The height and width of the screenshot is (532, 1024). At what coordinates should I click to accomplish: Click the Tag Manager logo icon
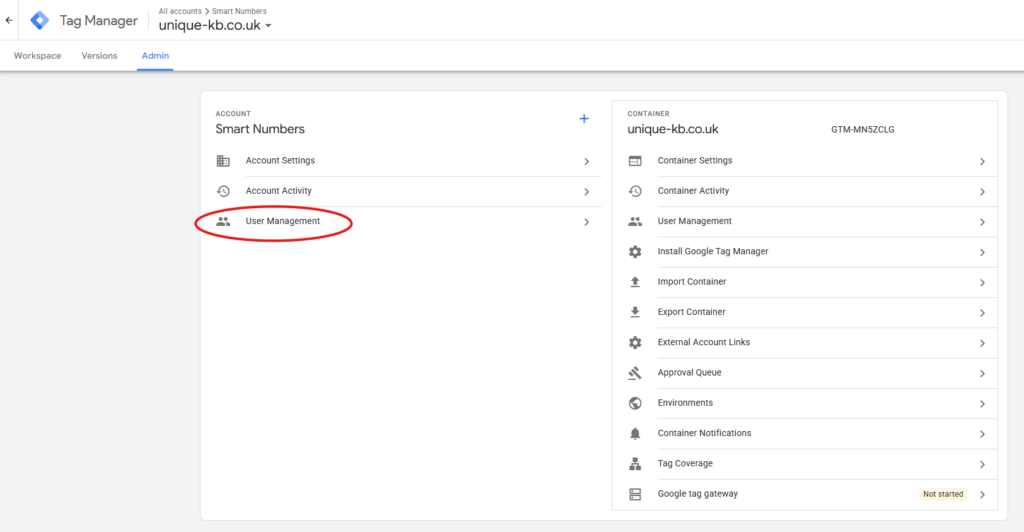tap(40, 20)
